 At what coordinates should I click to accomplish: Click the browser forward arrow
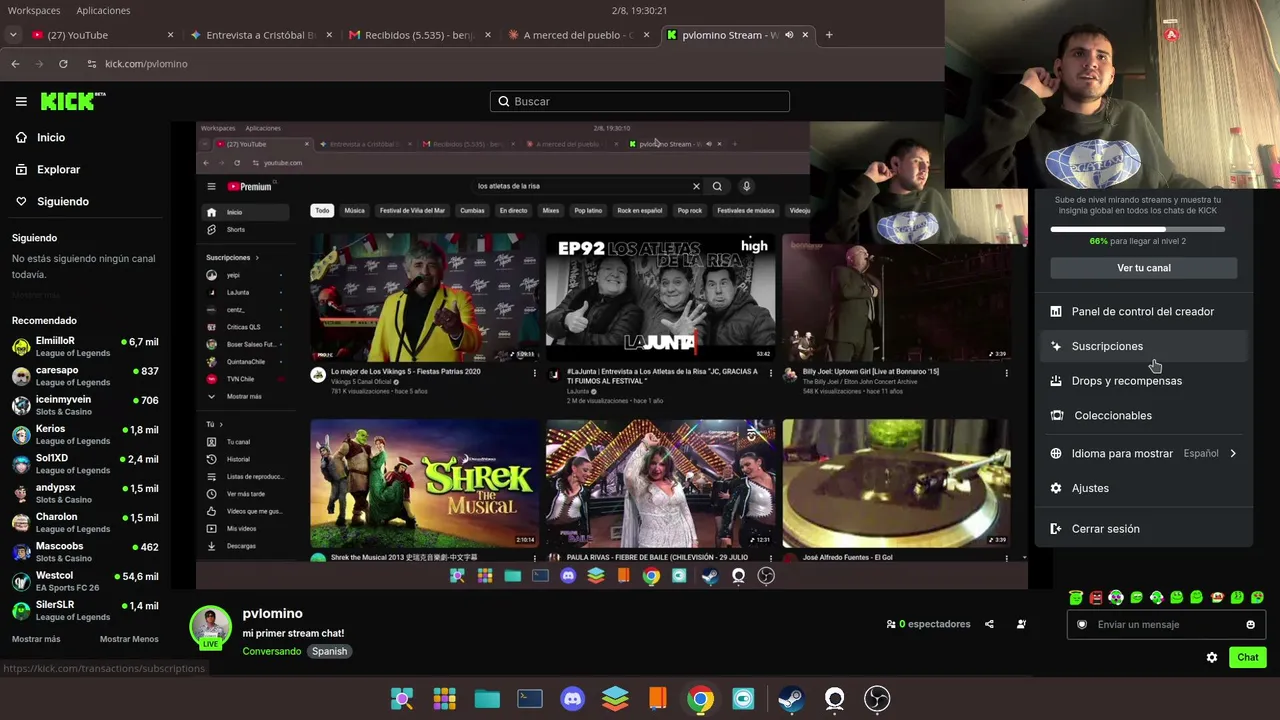point(39,64)
